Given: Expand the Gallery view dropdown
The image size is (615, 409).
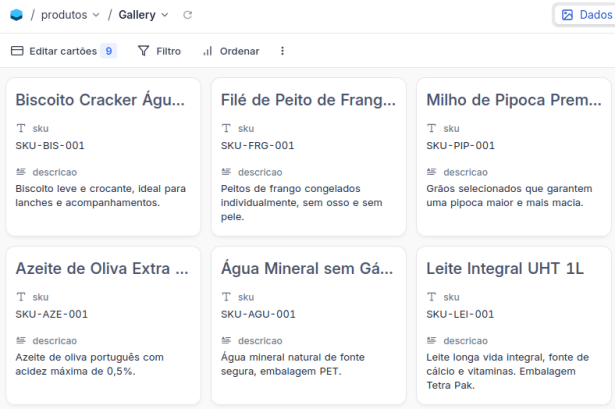Looking at the screenshot, I should pos(164,15).
